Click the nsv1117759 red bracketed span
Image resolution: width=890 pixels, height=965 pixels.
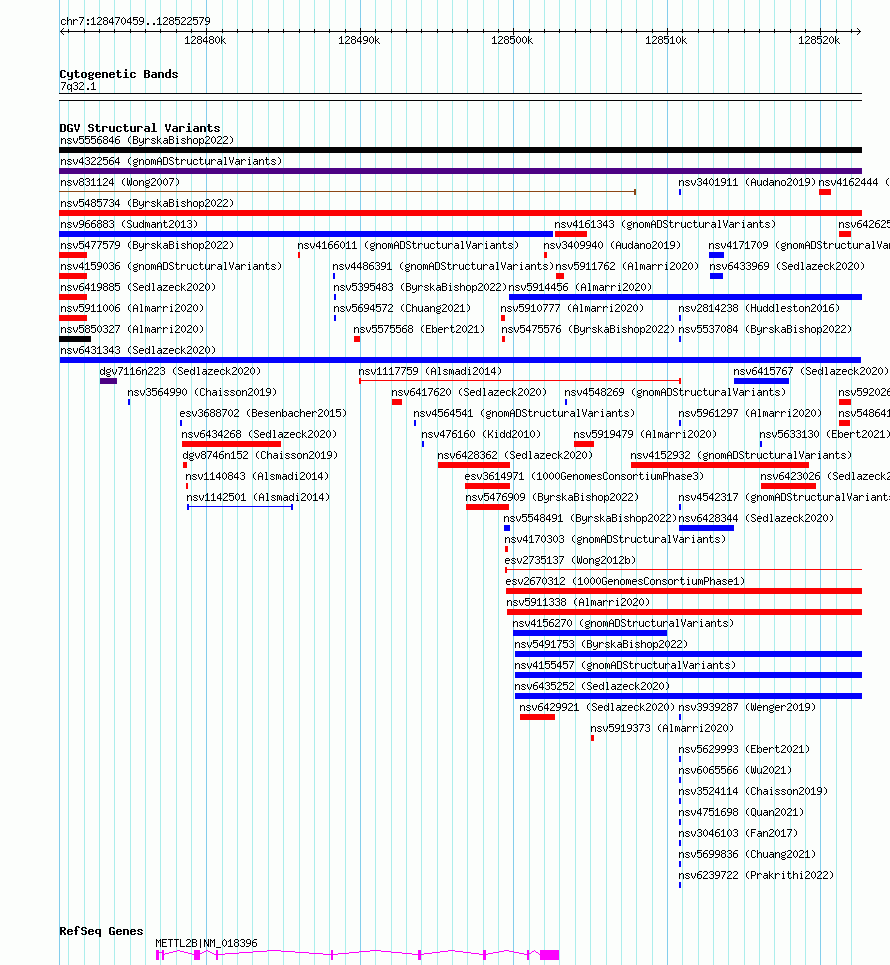519,381
